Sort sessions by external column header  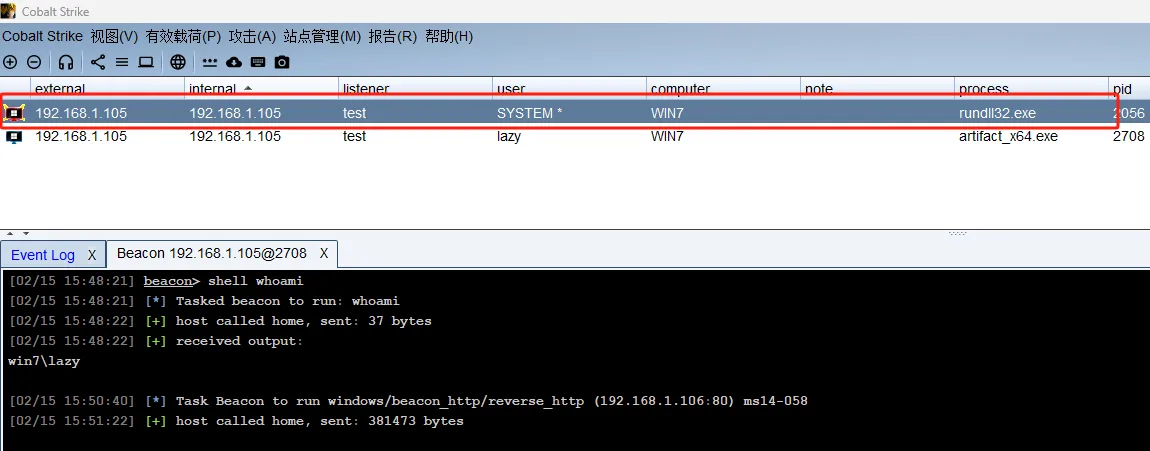(x=107, y=88)
